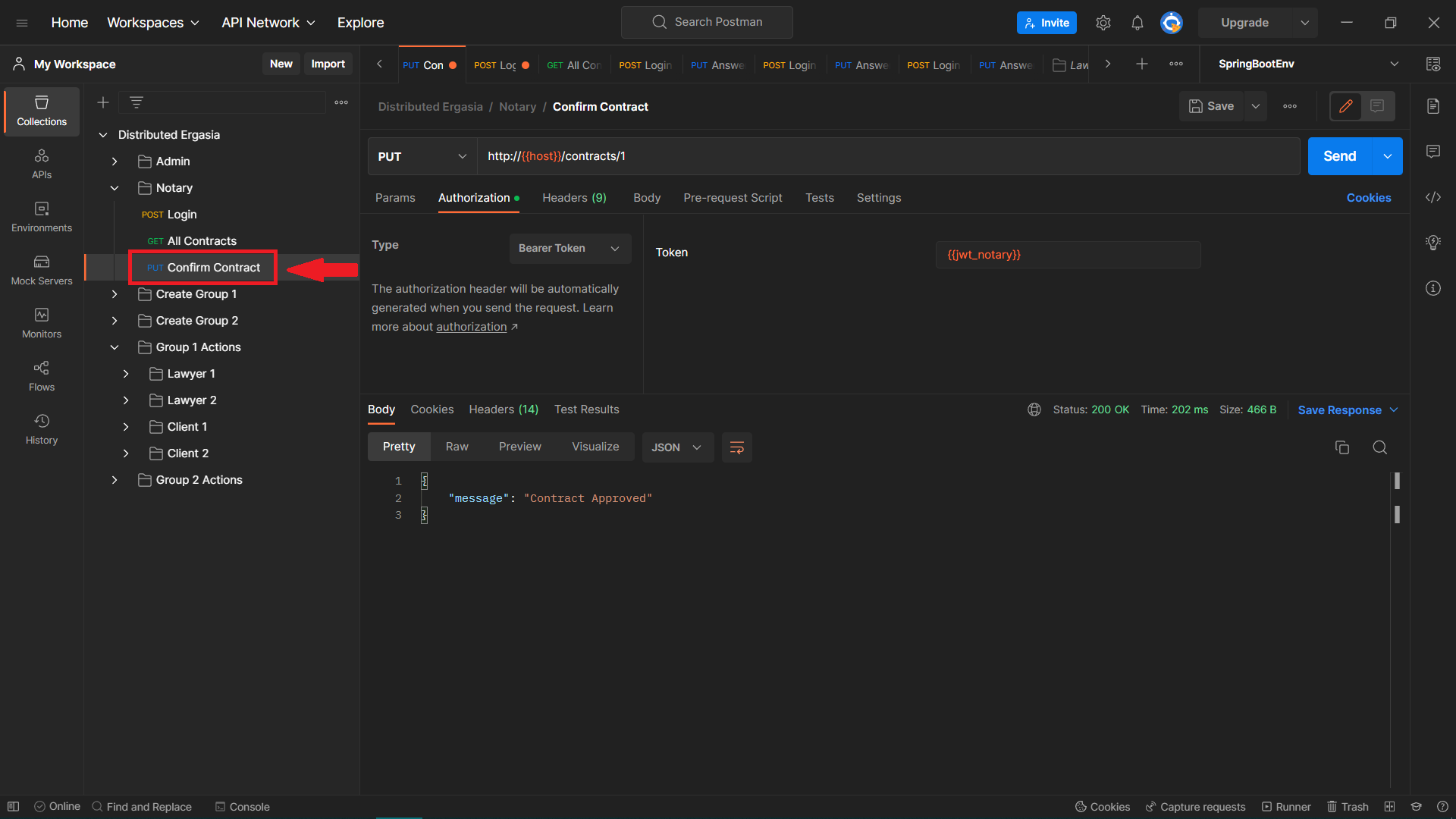Open the SpringBootEnv environment dropdown

click(x=1308, y=64)
